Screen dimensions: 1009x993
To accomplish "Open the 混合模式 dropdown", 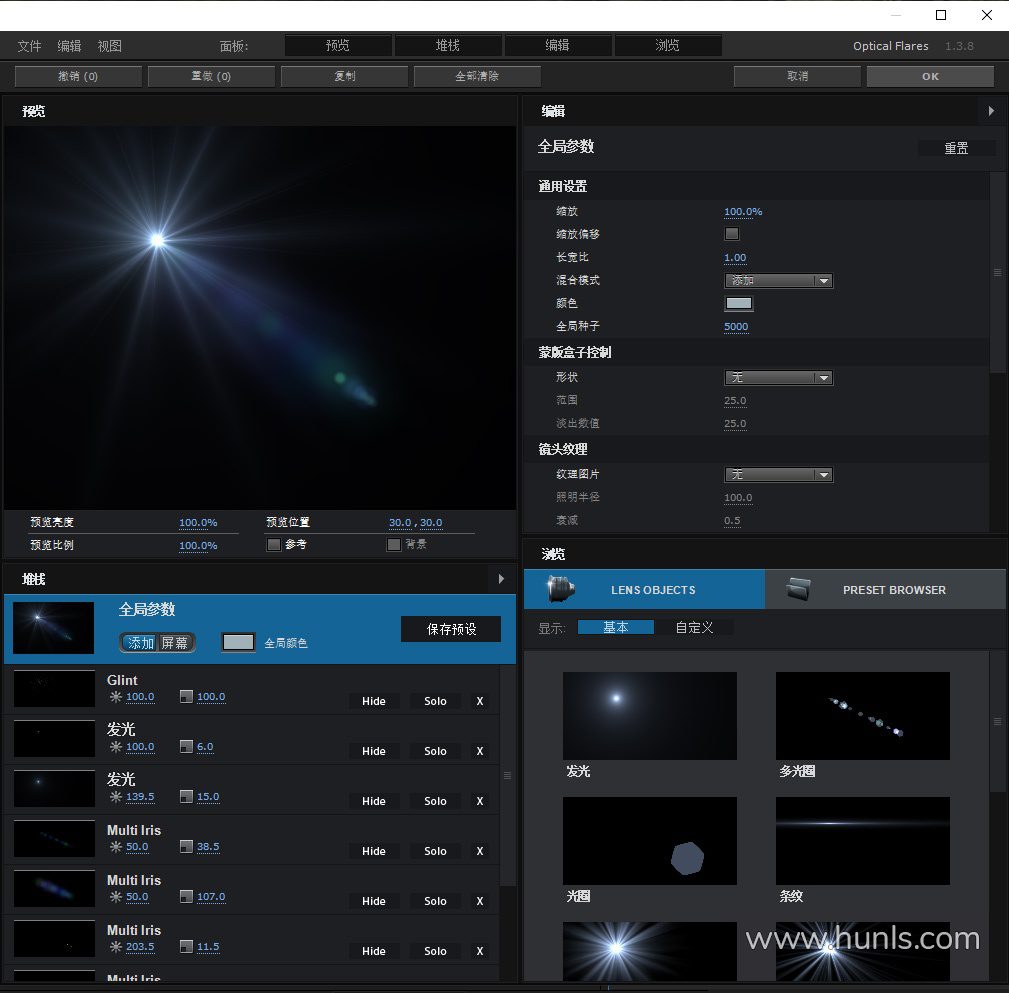I will click(778, 281).
